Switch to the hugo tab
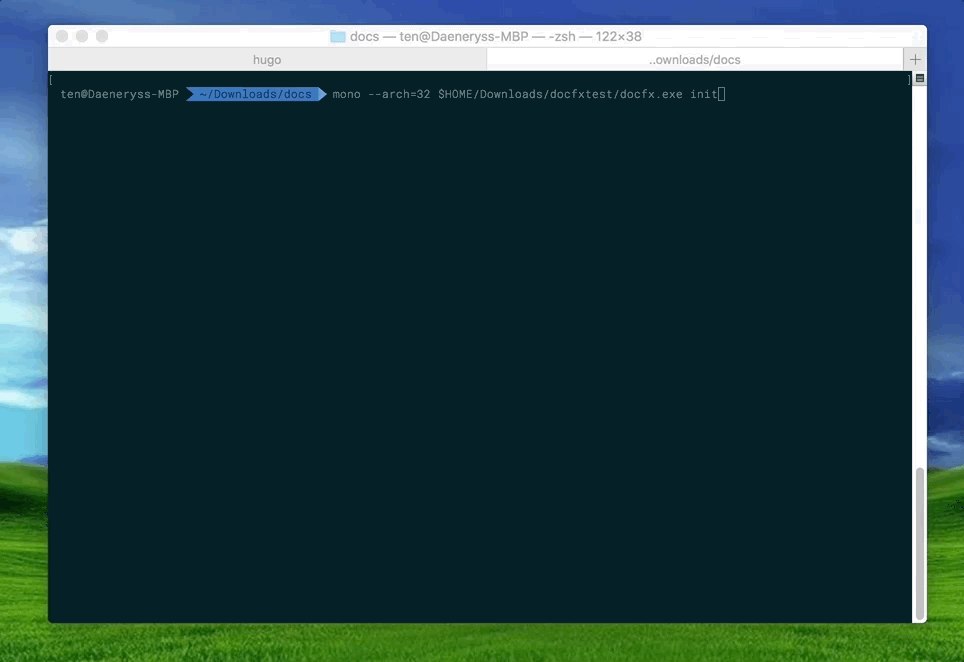This screenshot has height=662, width=964. [x=267, y=60]
